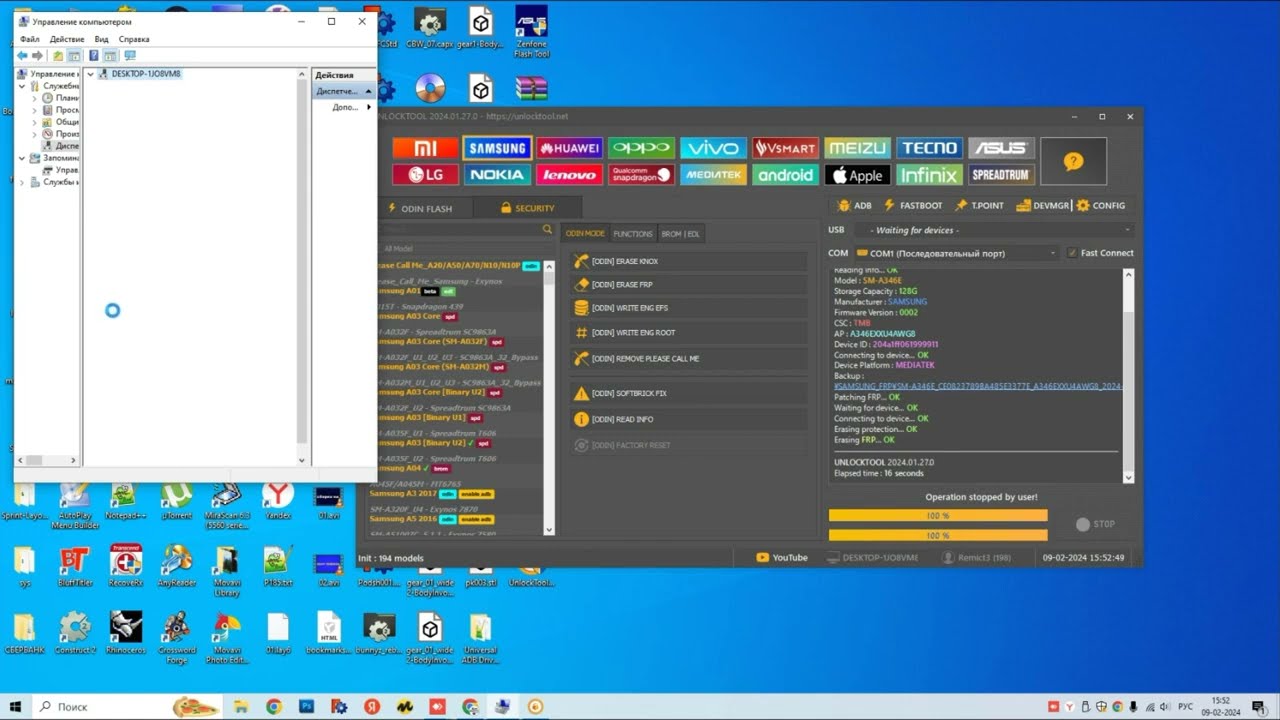Click the log panel vertical scrollbar
Viewport: 1280px width, 720px height.
click(1128, 375)
